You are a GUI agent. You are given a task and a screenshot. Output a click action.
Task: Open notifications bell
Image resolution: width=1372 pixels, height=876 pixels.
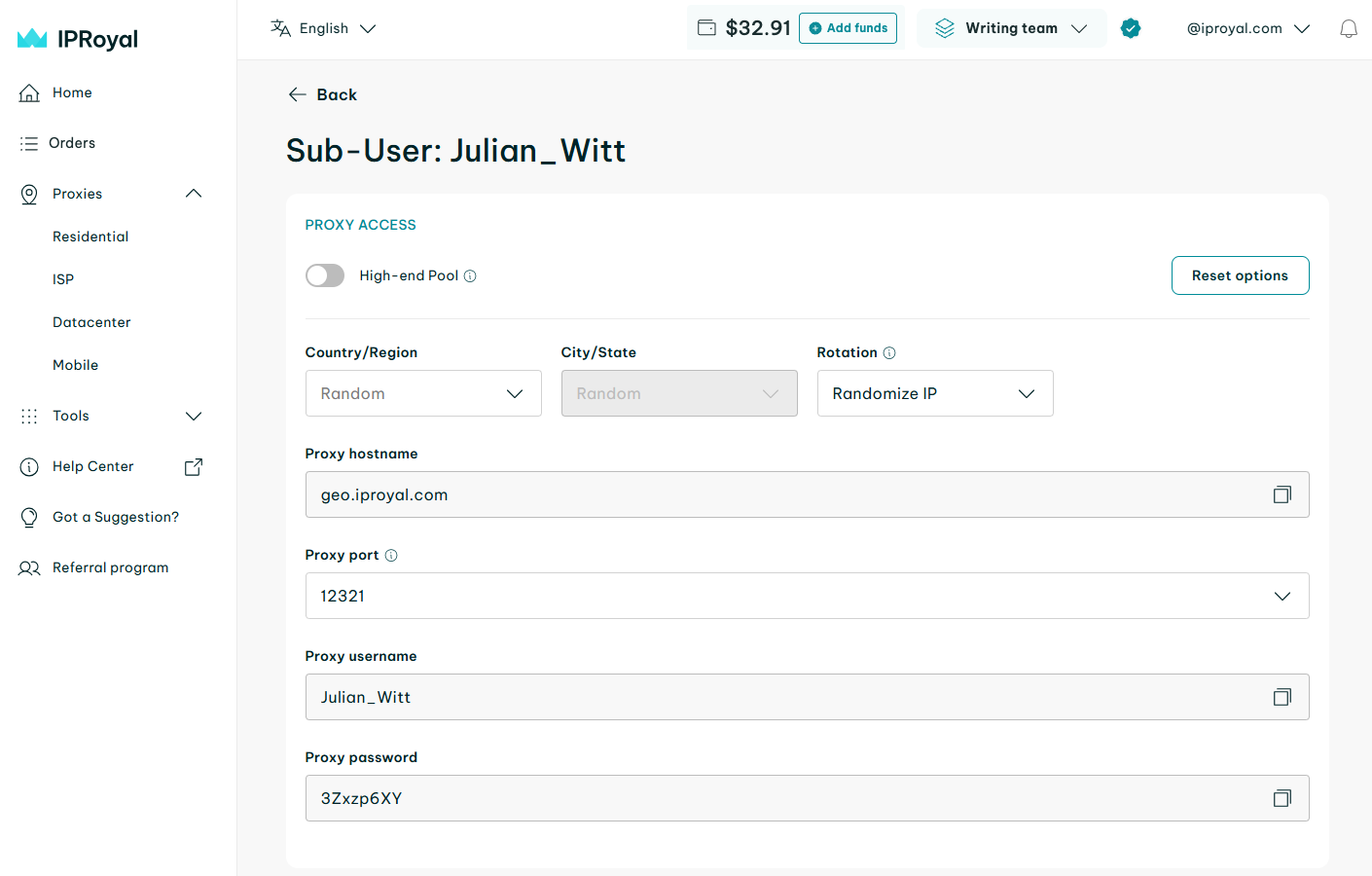1349,28
